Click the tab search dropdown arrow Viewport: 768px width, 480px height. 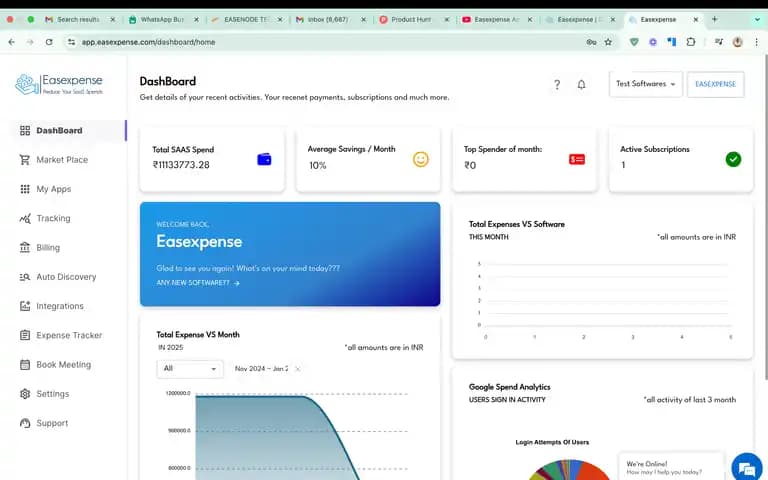pyautogui.click(x=757, y=20)
